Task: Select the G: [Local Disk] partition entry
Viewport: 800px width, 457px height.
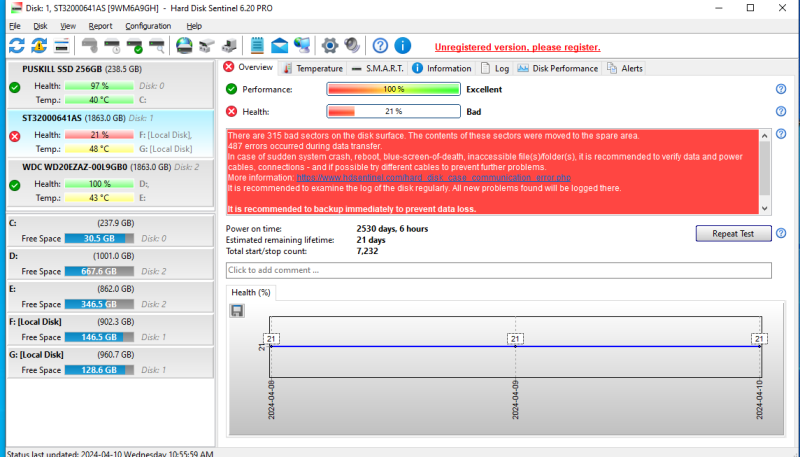Action: pos(110,362)
